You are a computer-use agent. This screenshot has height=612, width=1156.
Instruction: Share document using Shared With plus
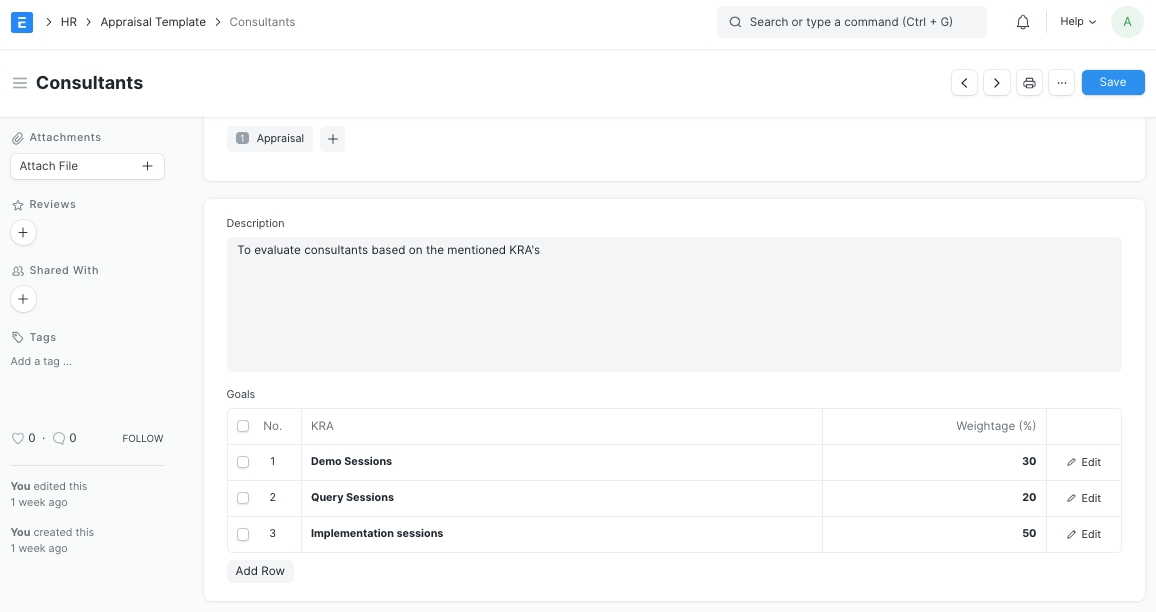pyautogui.click(x=23, y=299)
